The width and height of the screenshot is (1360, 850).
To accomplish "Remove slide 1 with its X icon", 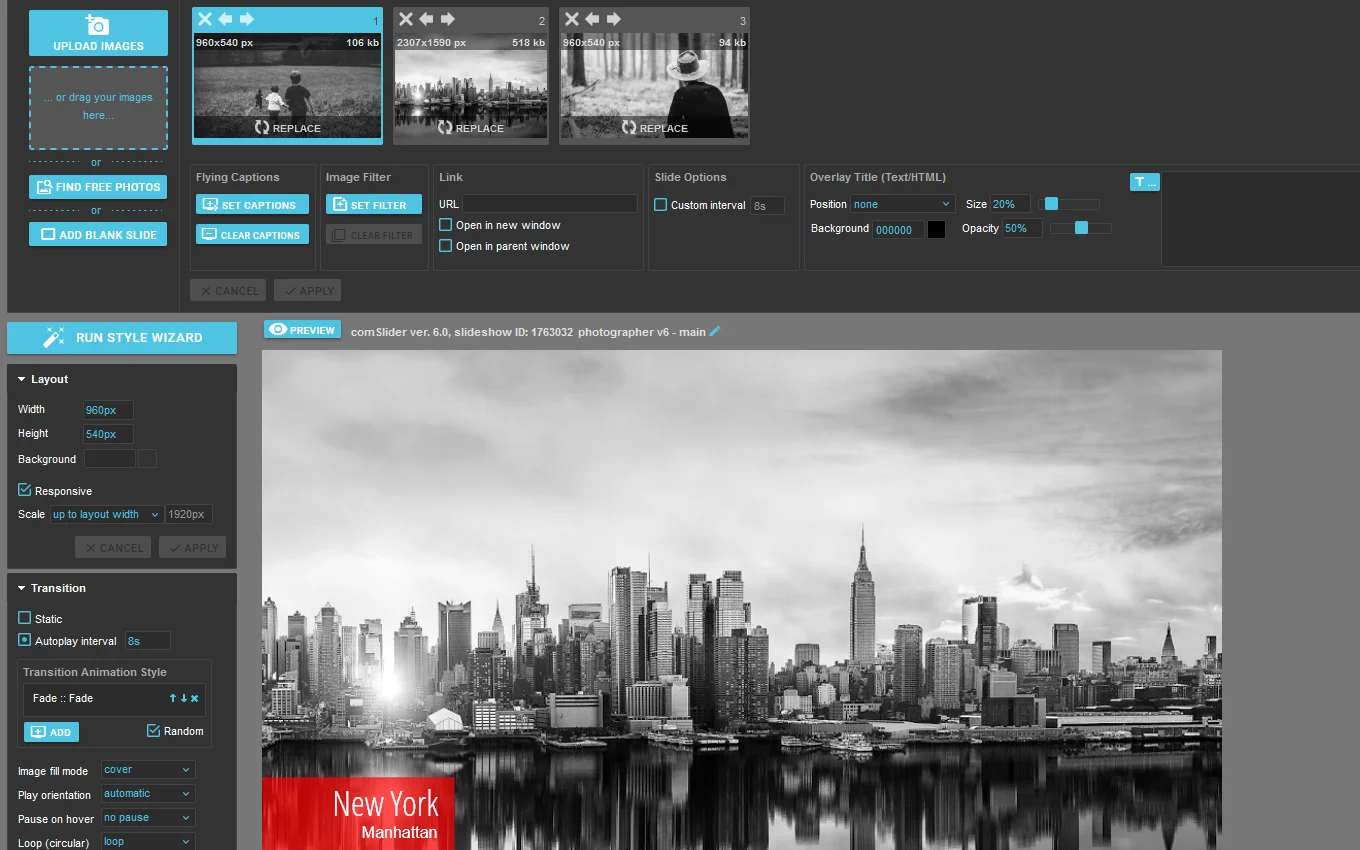I will point(204,19).
